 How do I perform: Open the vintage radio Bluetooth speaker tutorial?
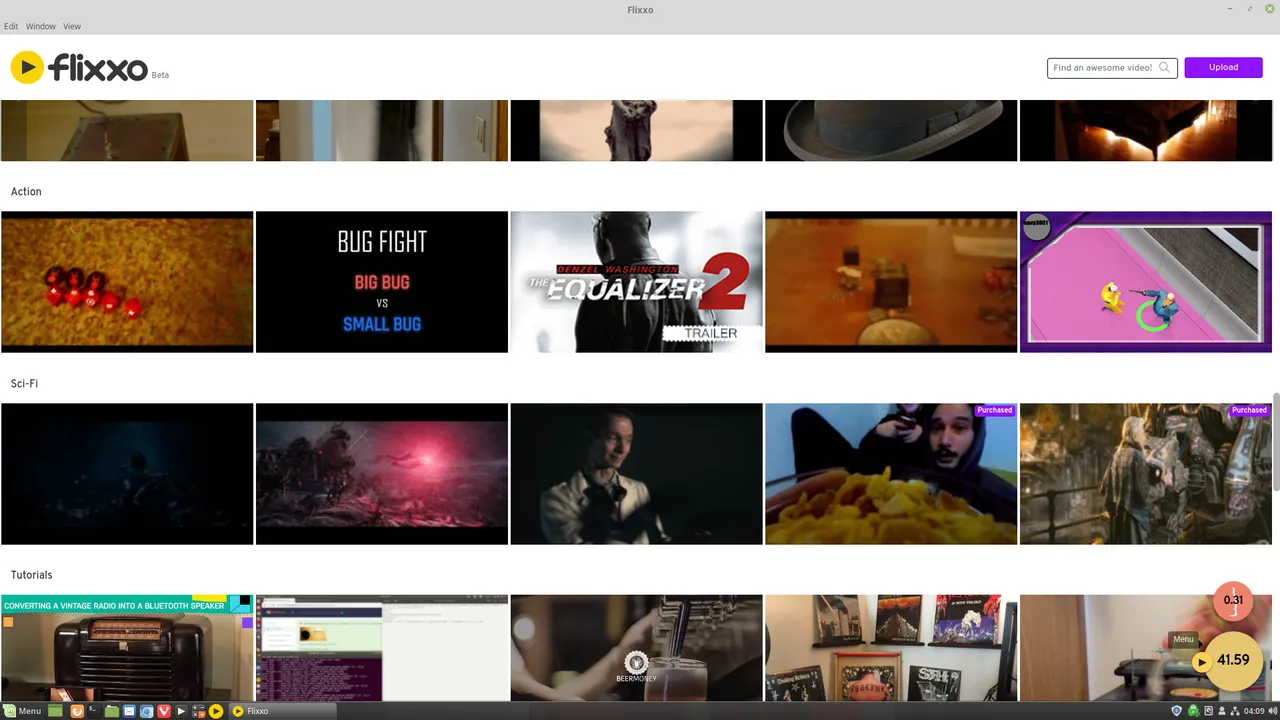point(127,648)
